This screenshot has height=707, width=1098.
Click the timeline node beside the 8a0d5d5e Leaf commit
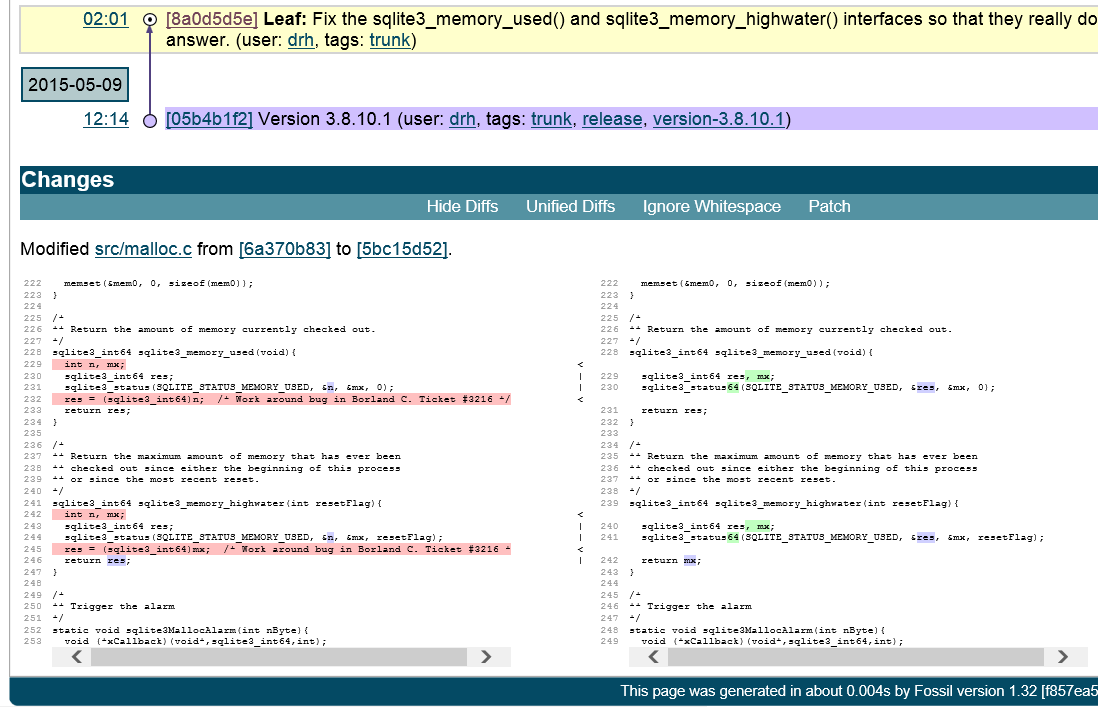[x=149, y=18]
